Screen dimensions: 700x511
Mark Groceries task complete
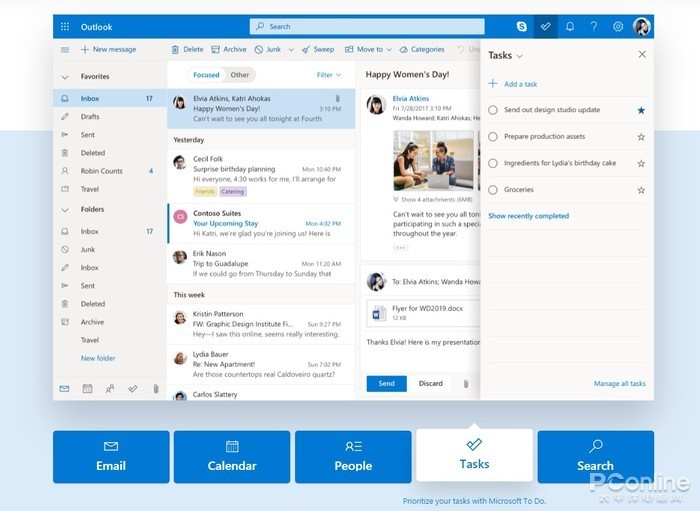(x=493, y=190)
